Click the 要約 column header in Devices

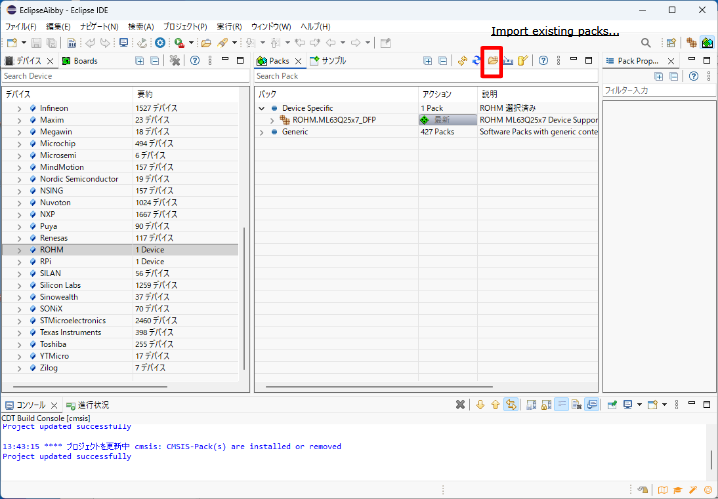[185, 94]
